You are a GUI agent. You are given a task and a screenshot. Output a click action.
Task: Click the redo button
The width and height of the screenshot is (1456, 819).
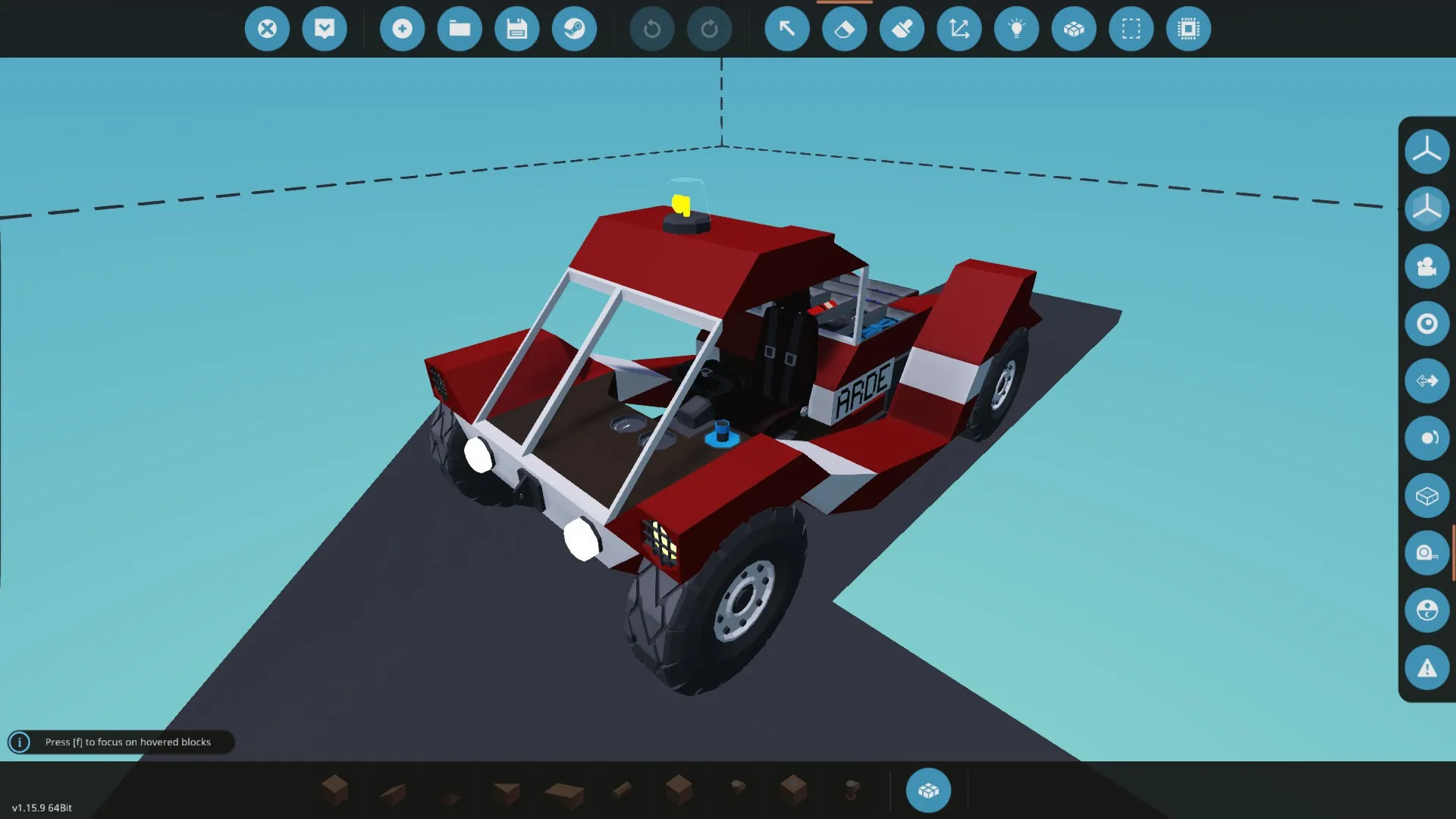tap(709, 29)
